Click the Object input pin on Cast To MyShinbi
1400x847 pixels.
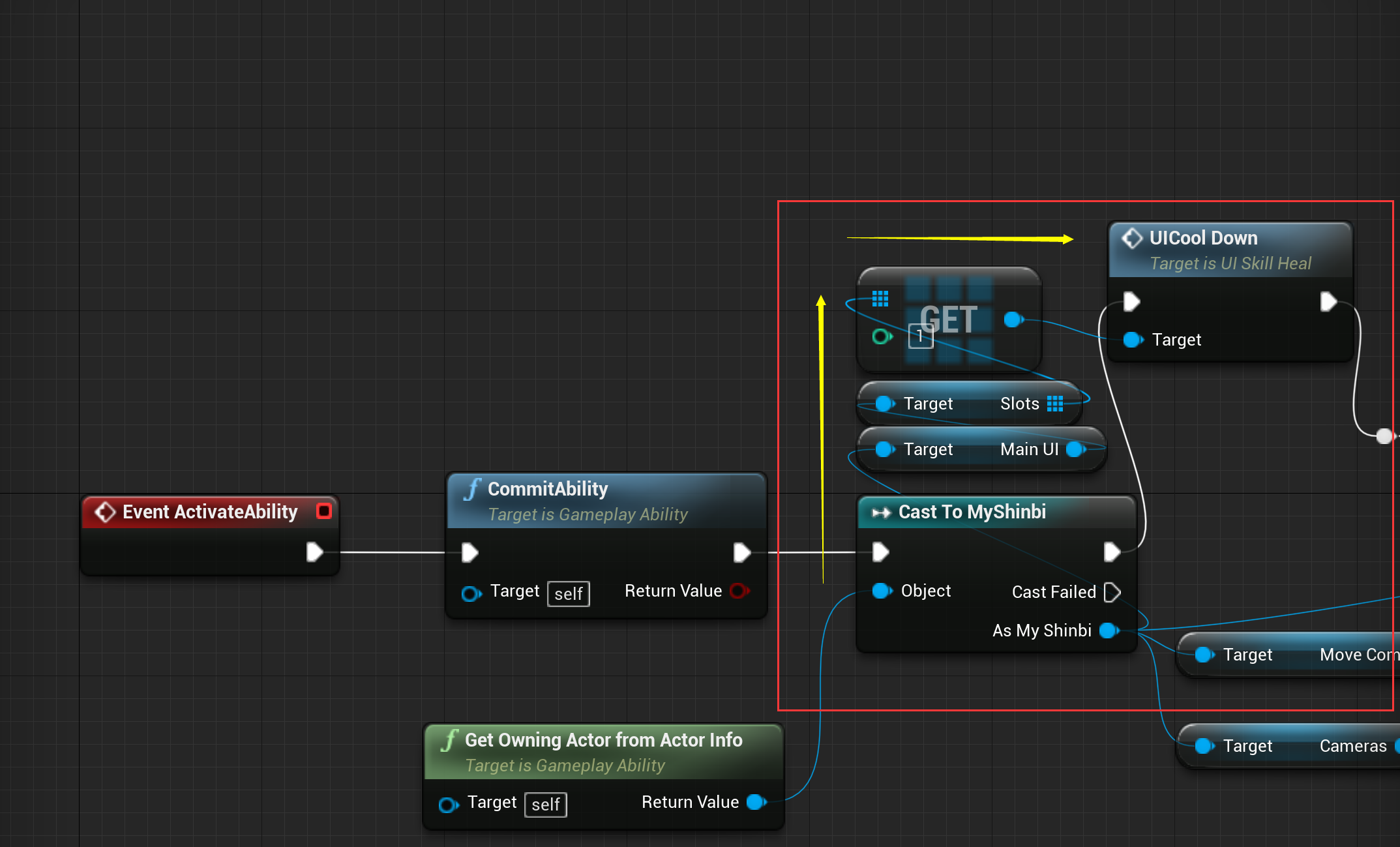[x=882, y=591]
